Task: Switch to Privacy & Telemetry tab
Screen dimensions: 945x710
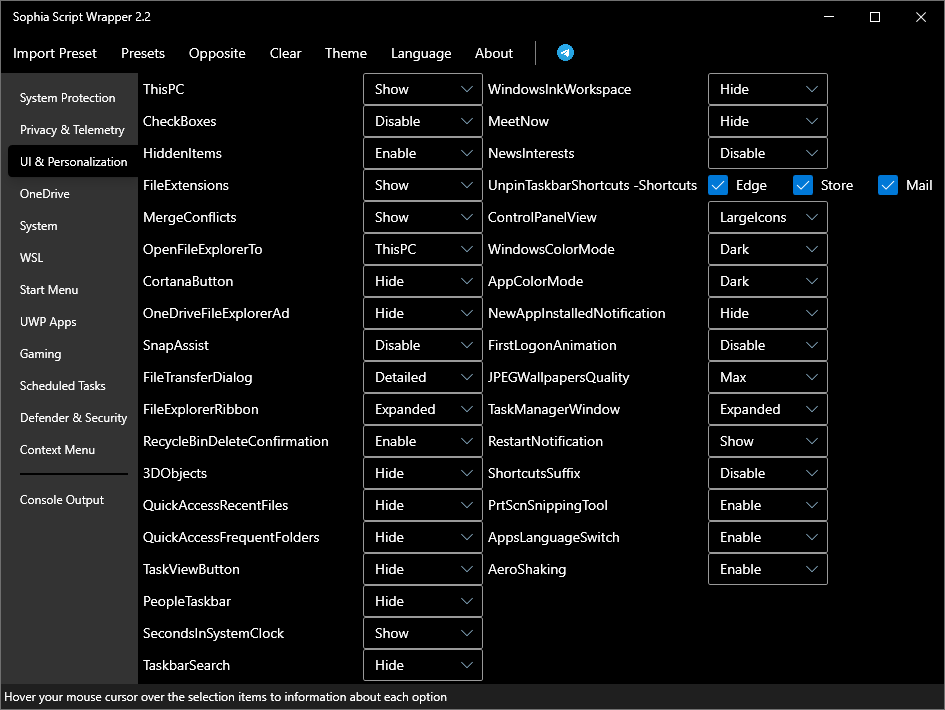Action: coord(72,130)
